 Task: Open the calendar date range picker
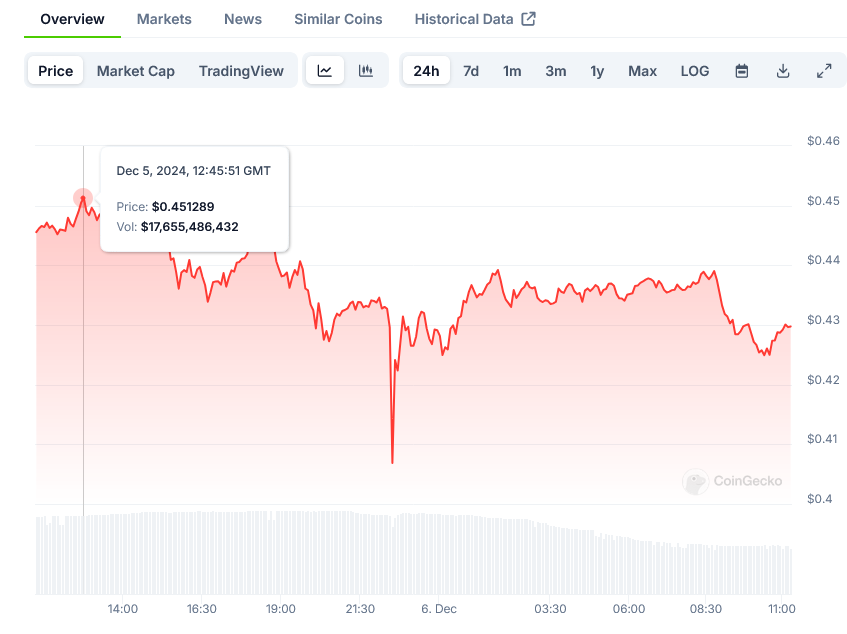point(742,71)
